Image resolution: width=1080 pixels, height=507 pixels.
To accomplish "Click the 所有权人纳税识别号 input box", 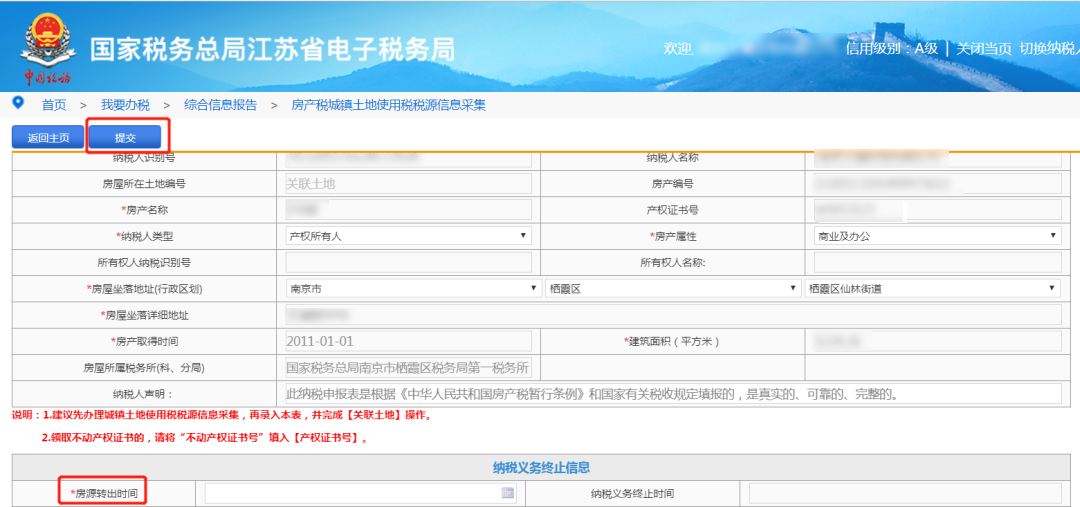I will point(408,262).
